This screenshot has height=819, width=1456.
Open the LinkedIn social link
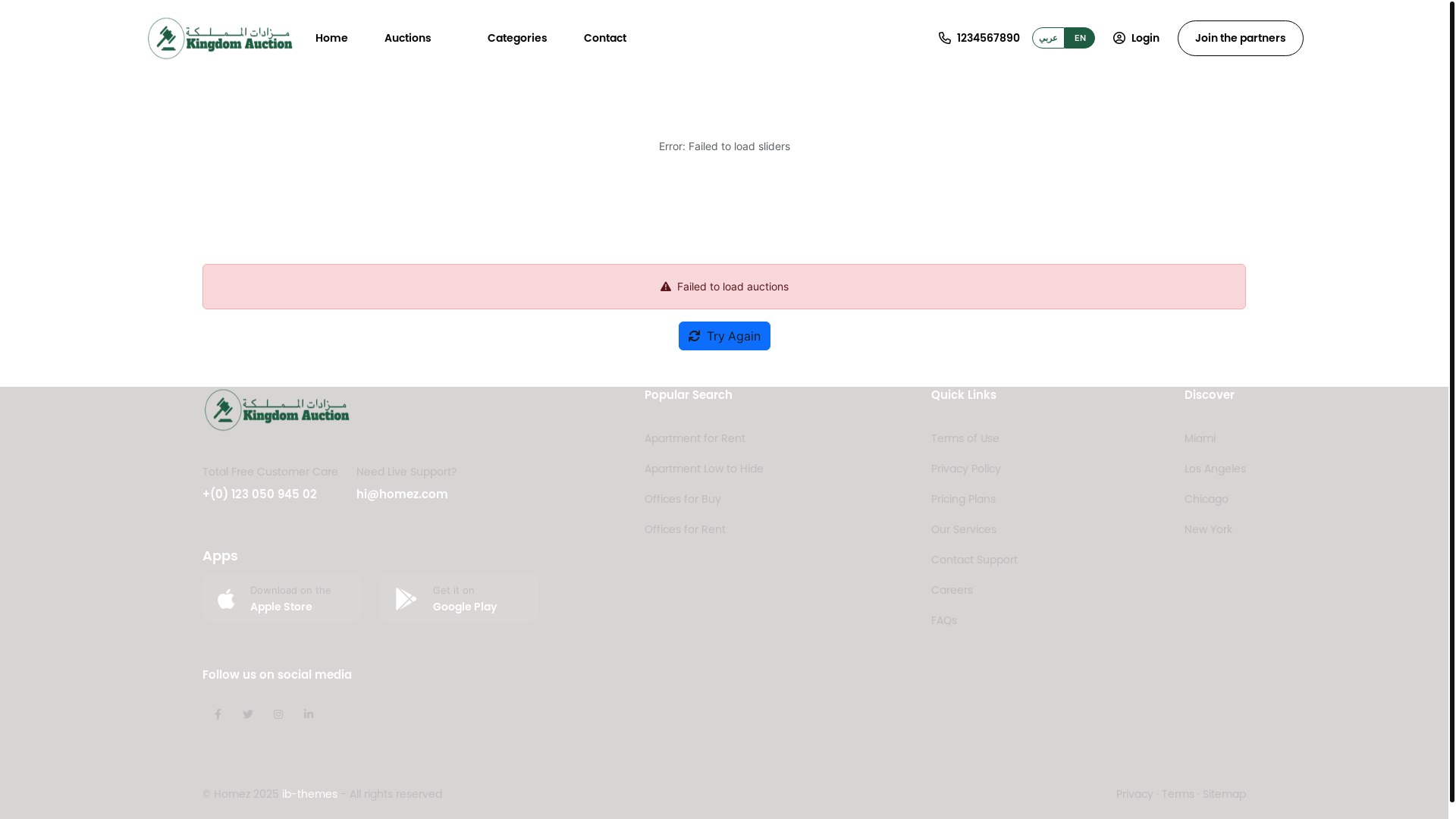click(309, 714)
